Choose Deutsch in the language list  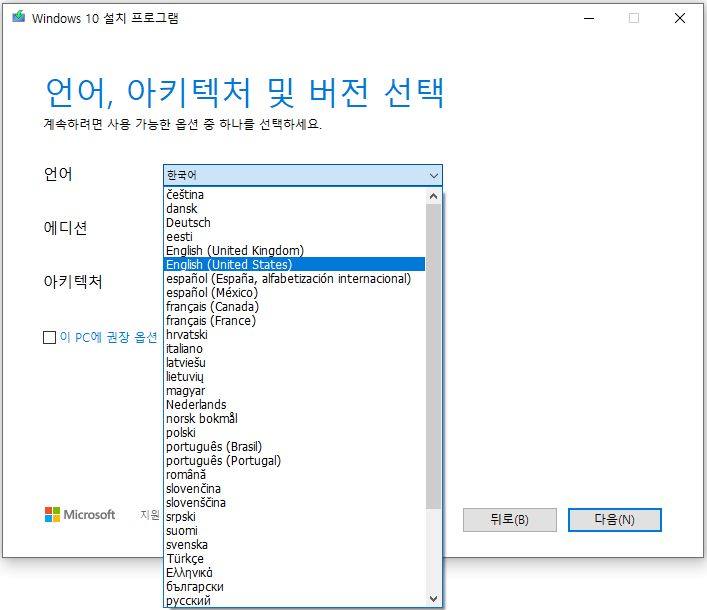[294, 222]
